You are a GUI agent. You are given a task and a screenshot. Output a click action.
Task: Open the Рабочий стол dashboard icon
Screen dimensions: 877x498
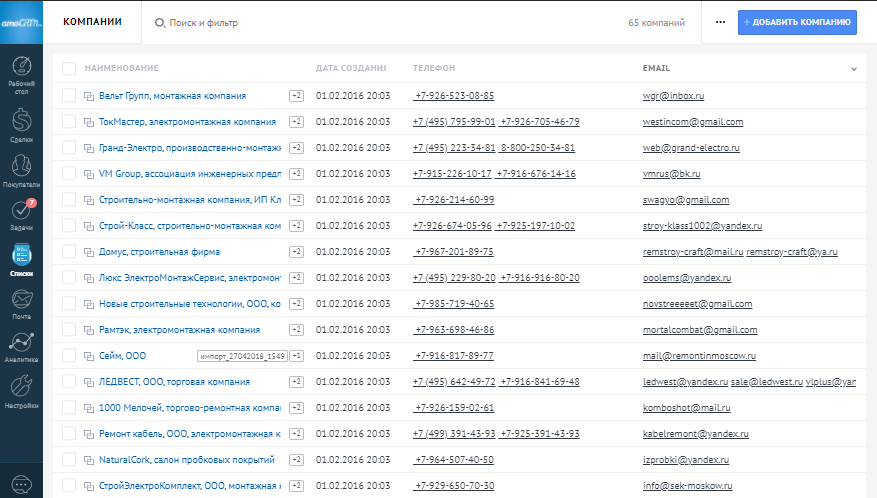[x=21, y=74]
